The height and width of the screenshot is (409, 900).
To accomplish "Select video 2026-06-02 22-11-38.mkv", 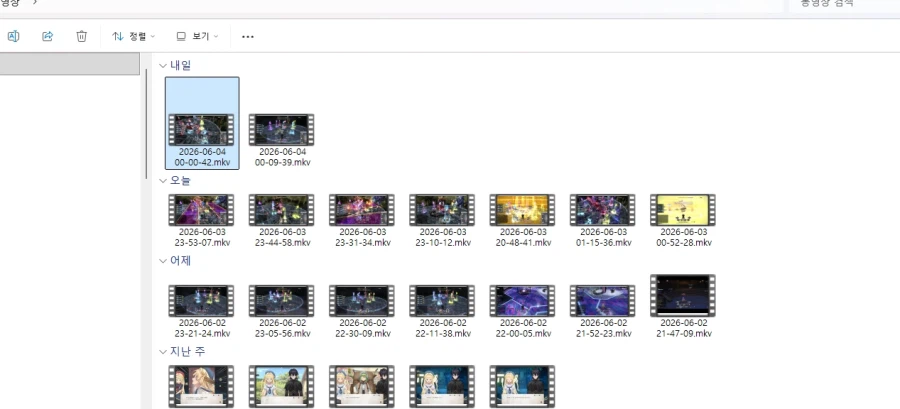I will tap(443, 311).
